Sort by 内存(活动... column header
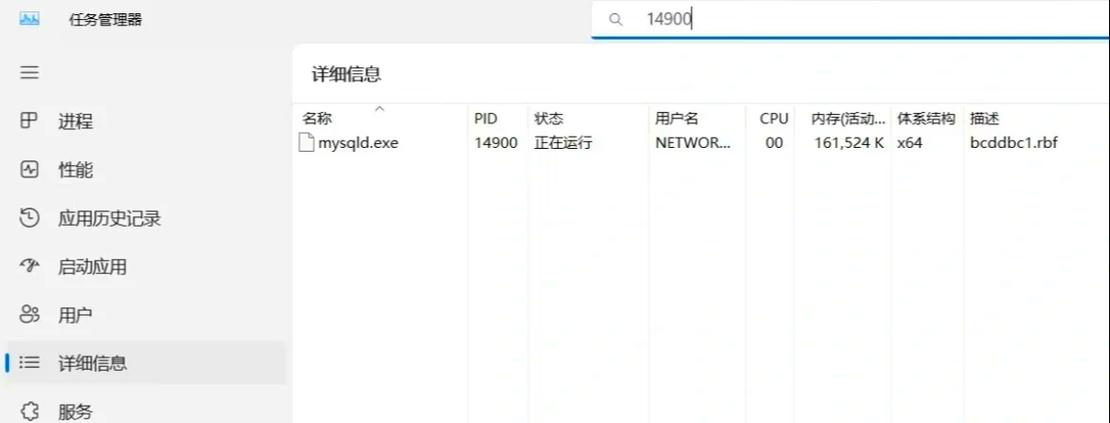The image size is (1110, 423). click(x=848, y=119)
